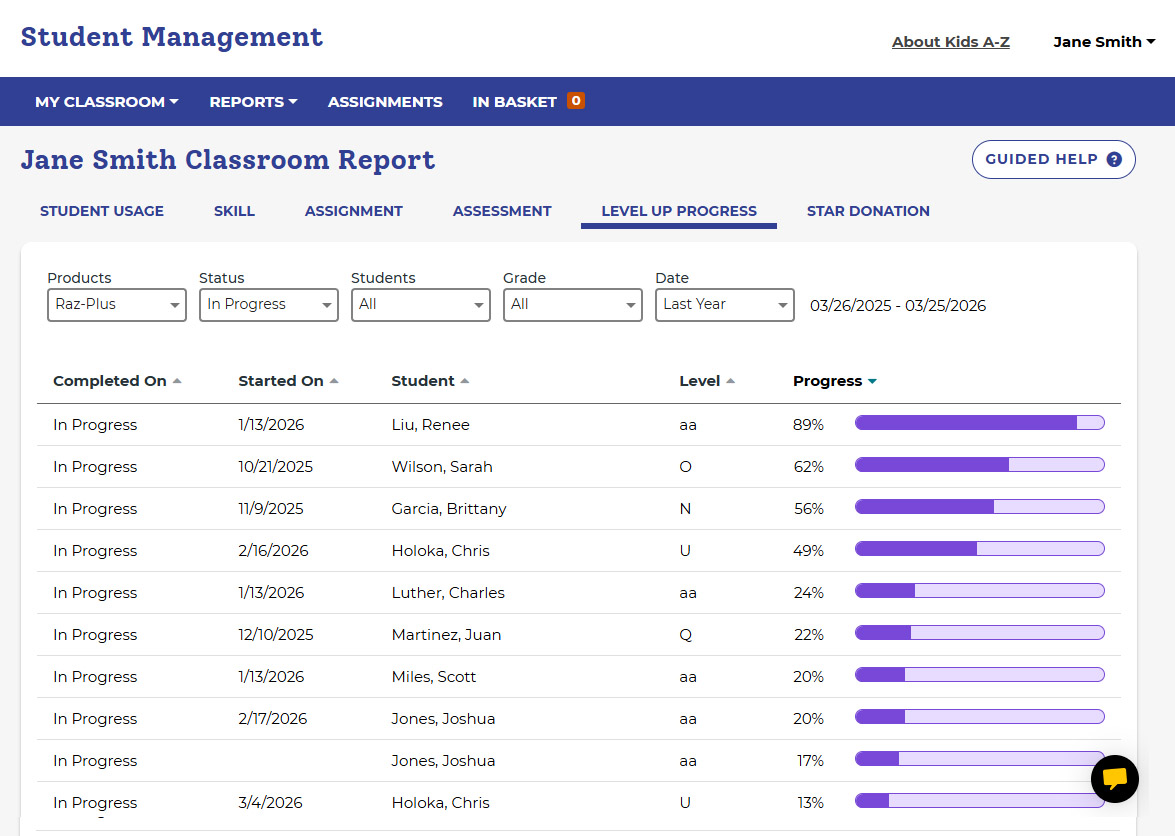The height and width of the screenshot is (836, 1175).
Task: Toggle Progress column sort arrow
Action: [872, 382]
